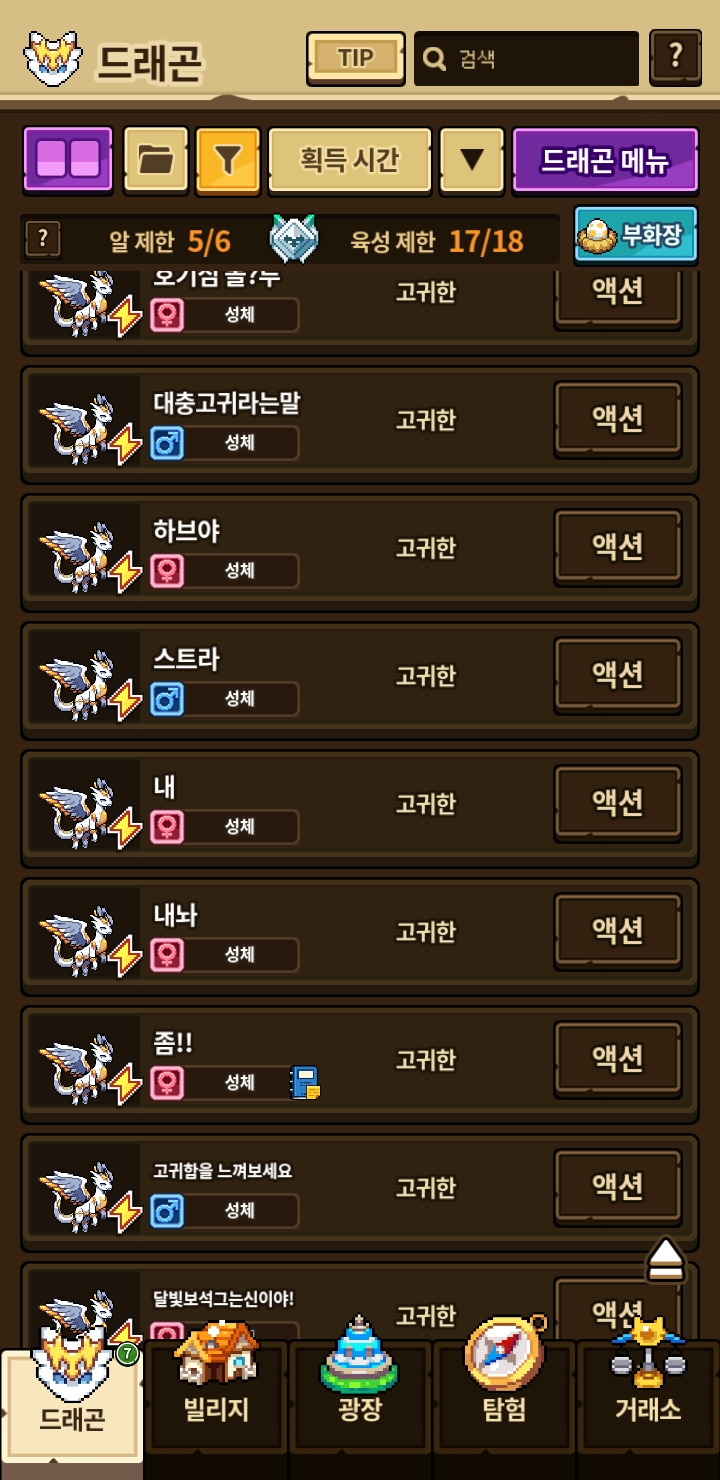Viewport: 720px width, 1480px height.
Task: Open the folder icon button
Action: pyautogui.click(x=156, y=159)
